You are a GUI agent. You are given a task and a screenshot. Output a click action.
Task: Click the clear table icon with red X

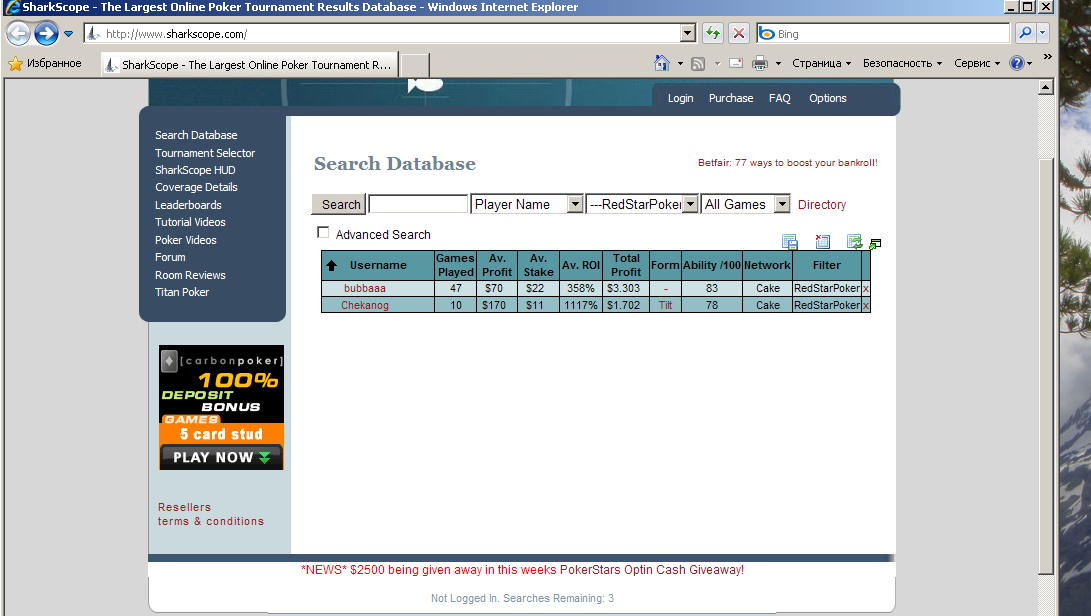(822, 242)
